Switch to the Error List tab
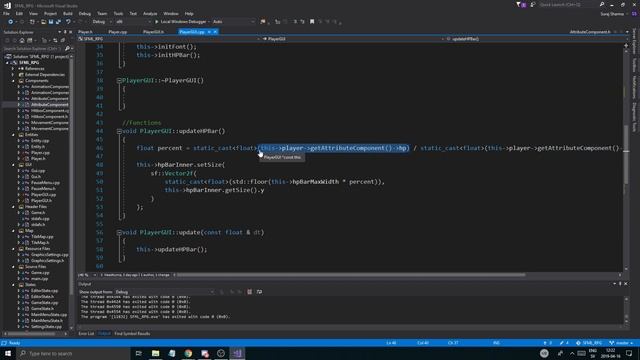The width and height of the screenshot is (640, 360). 86,333
